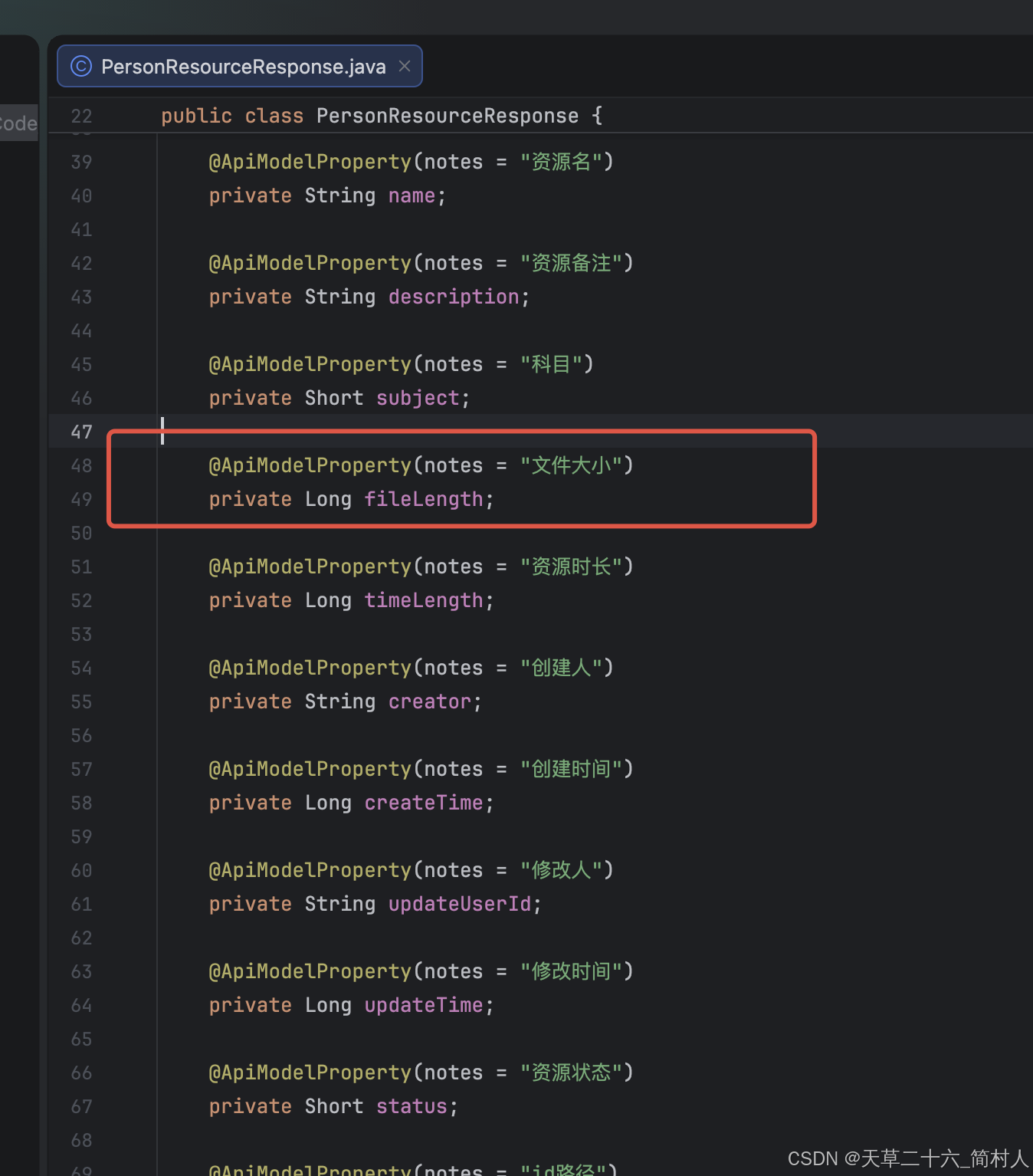Click 'private' keyword on line 52
Image resolution: width=1033 pixels, height=1176 pixels.
250,601
